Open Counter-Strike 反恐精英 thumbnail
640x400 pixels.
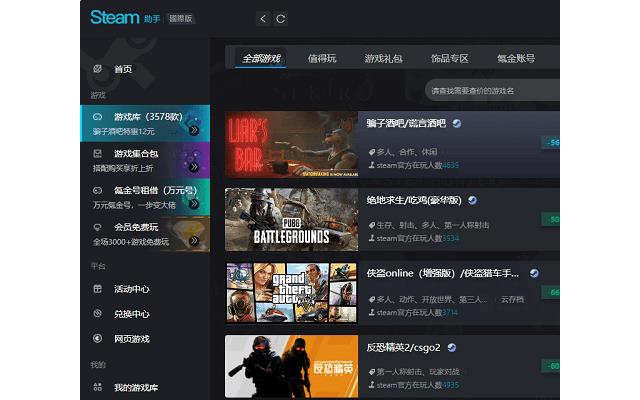pos(291,366)
